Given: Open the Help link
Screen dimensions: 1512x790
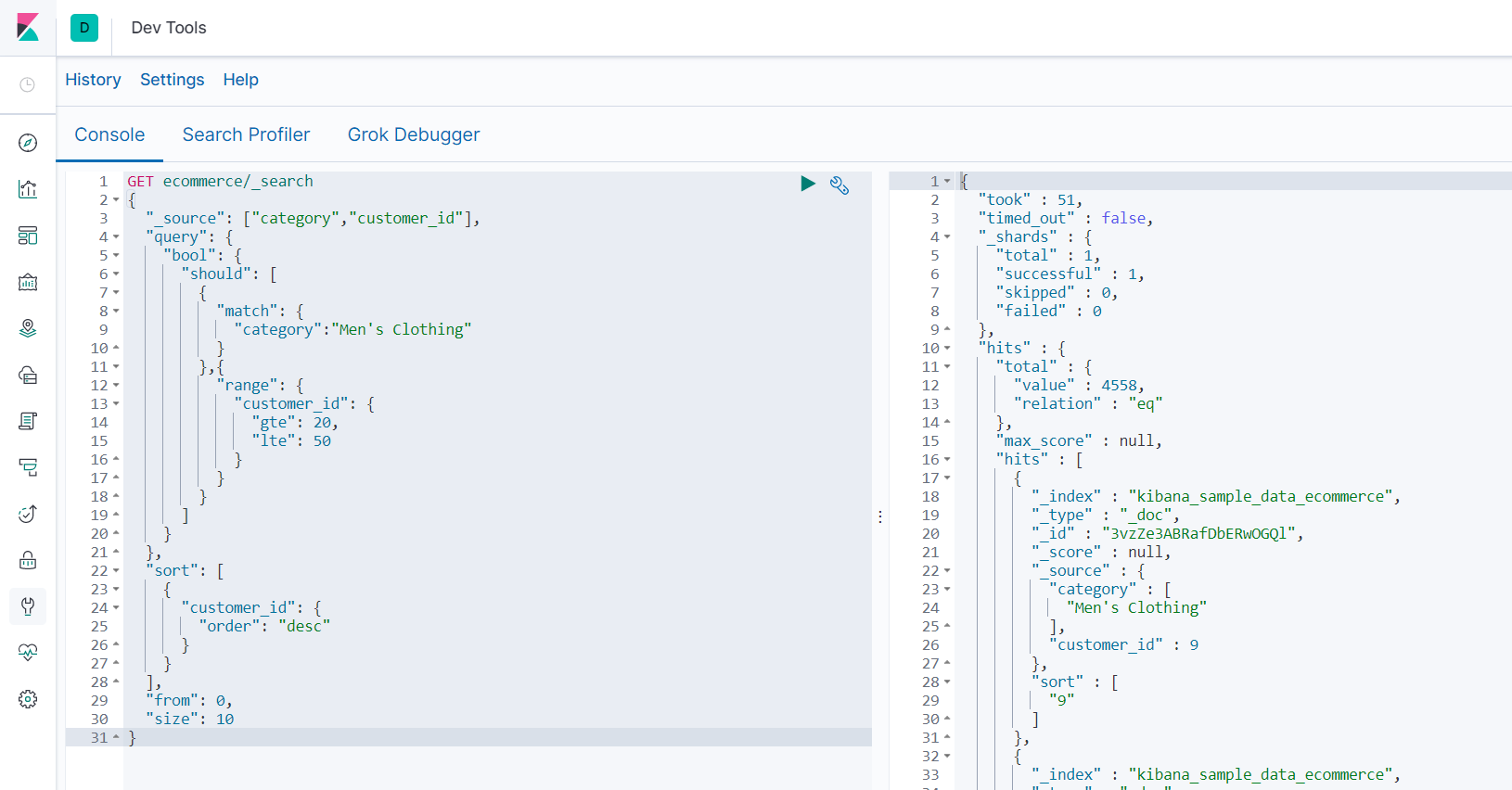Looking at the screenshot, I should tap(240, 80).
